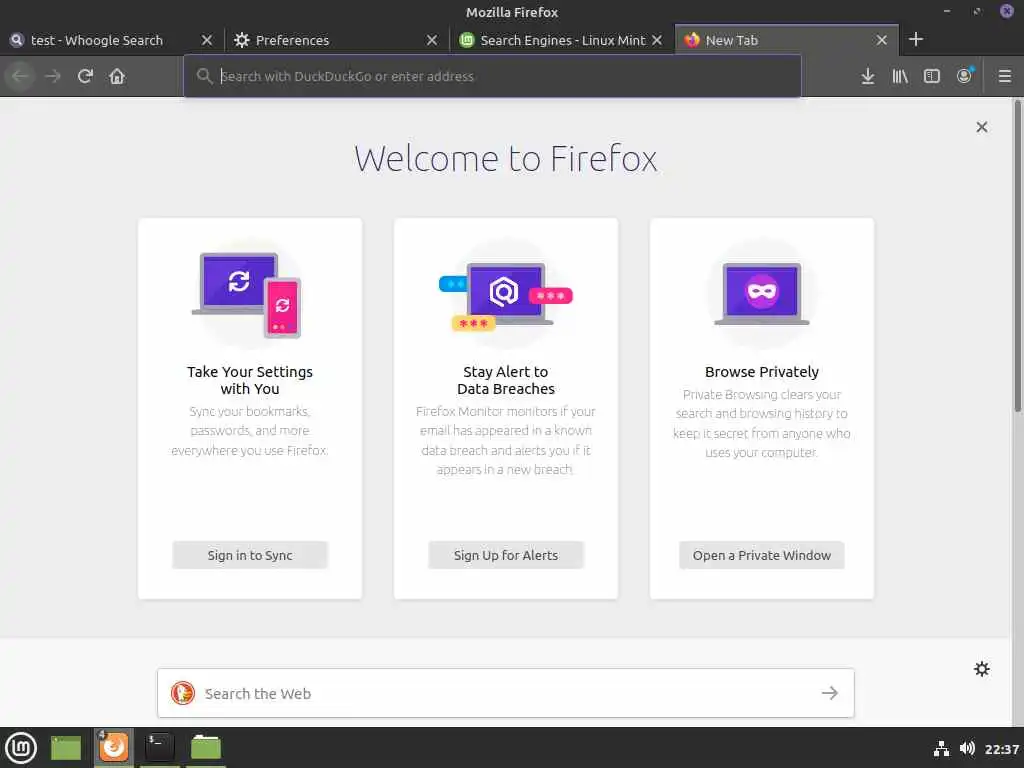The image size is (1024, 768).
Task: Click the sync devices illustration
Action: point(248,294)
